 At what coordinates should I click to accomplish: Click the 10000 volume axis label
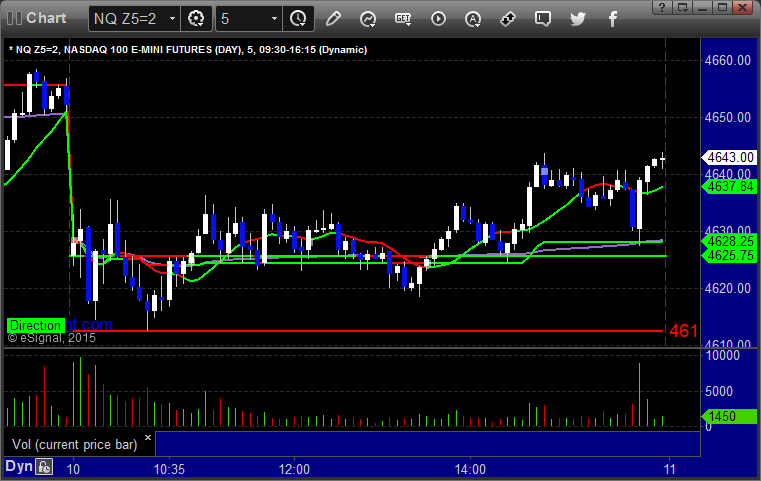722,355
